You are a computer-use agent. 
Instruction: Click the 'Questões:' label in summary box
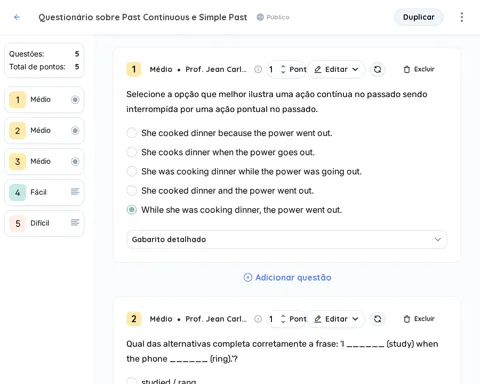(26, 54)
